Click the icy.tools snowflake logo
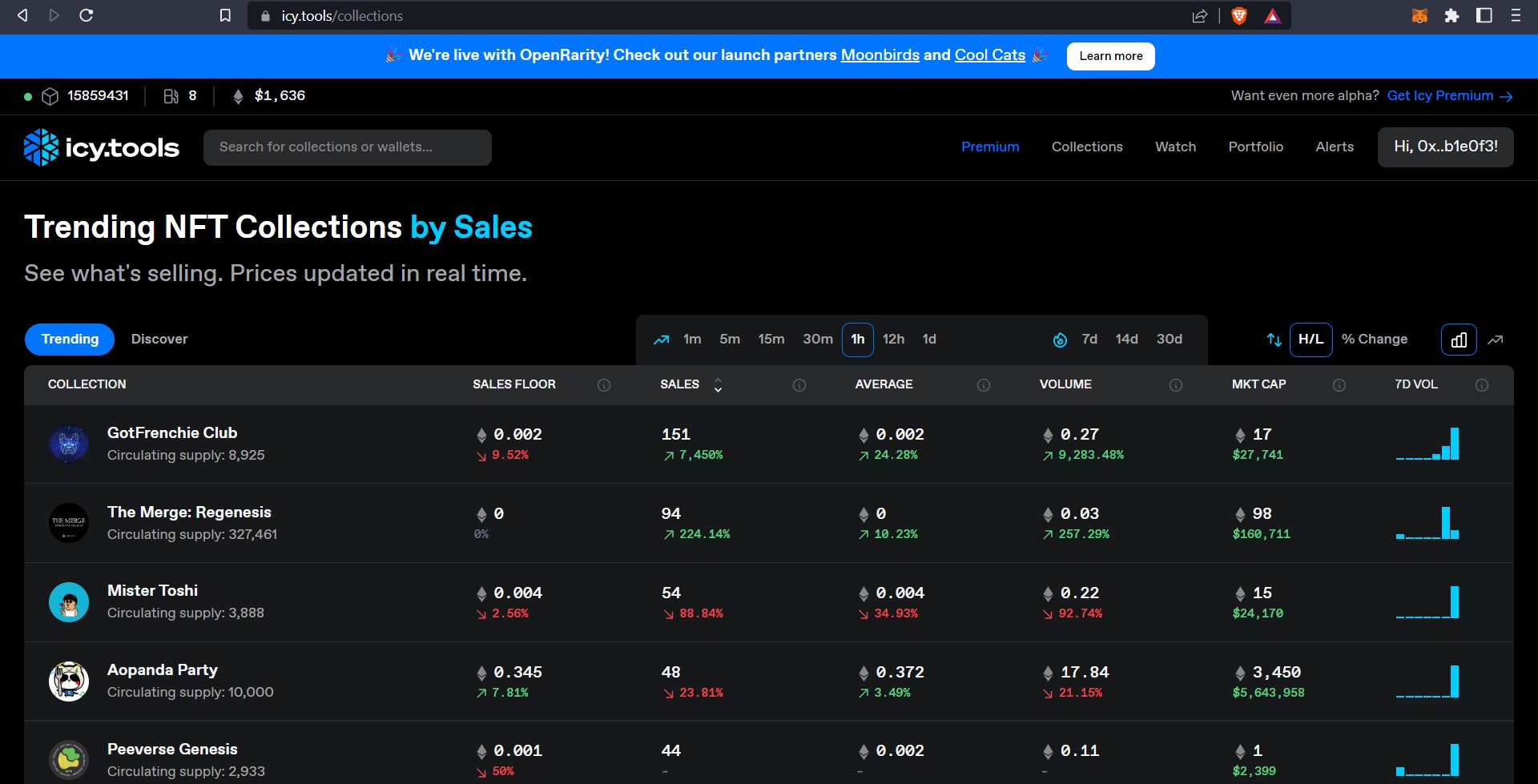 [x=41, y=147]
